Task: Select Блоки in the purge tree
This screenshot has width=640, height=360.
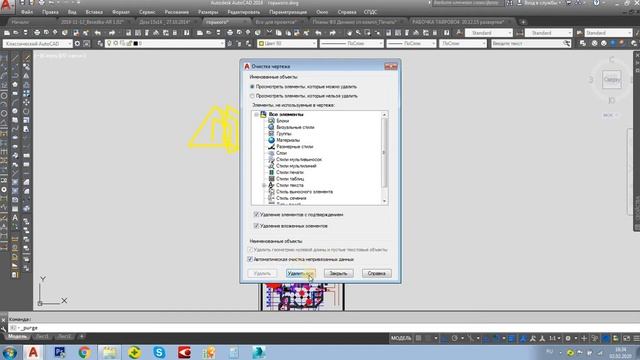Action: [x=282, y=121]
